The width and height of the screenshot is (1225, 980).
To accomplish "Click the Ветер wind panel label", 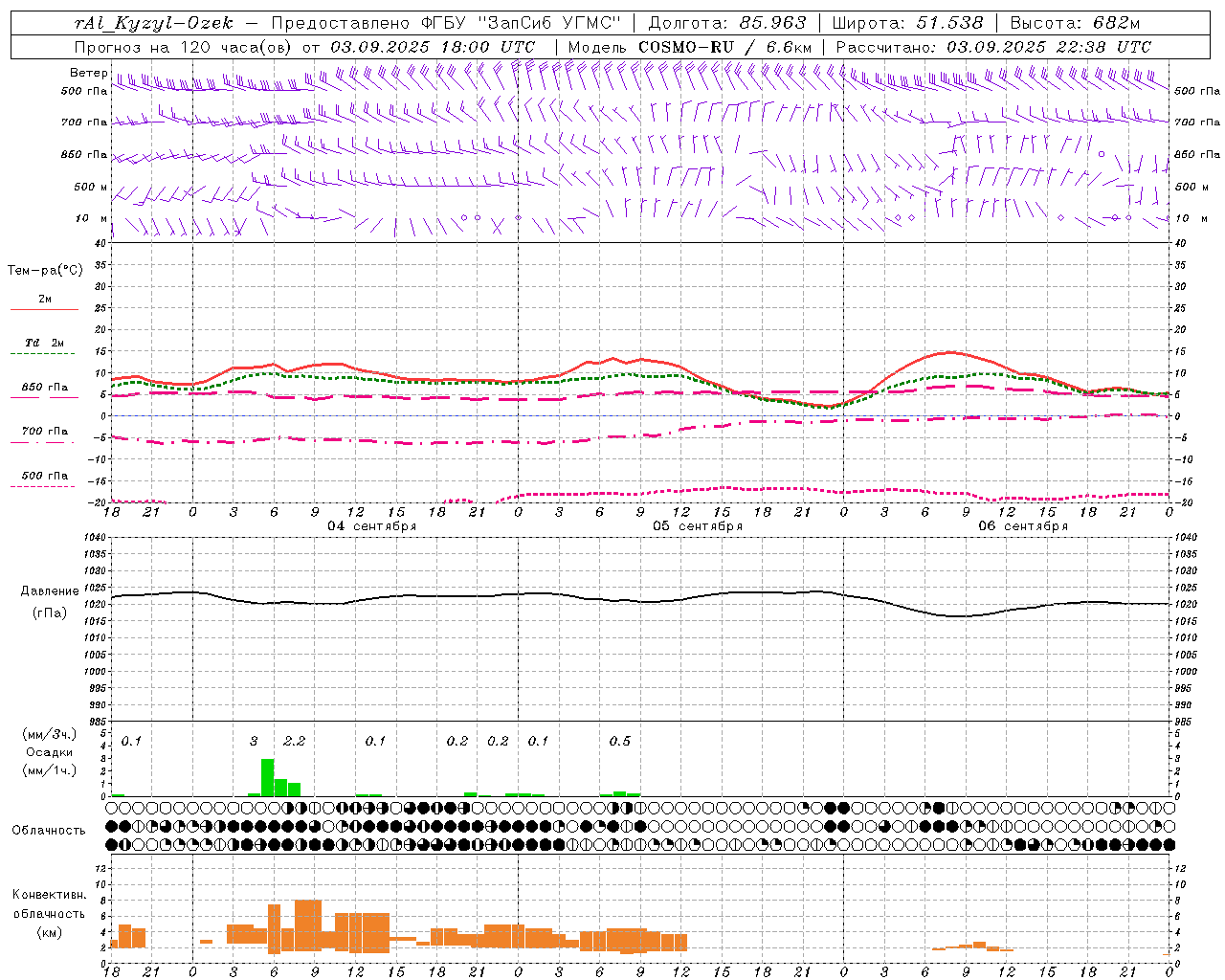I will click(88, 73).
